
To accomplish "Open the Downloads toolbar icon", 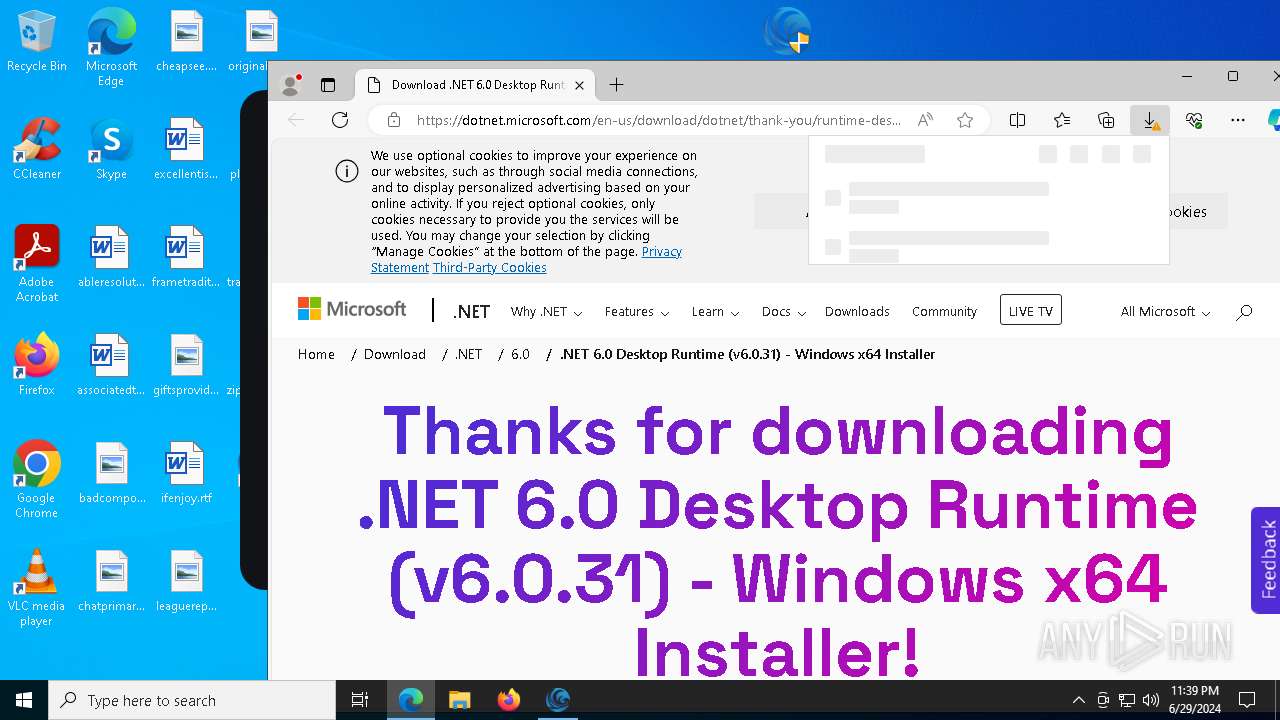I will coord(1150,120).
